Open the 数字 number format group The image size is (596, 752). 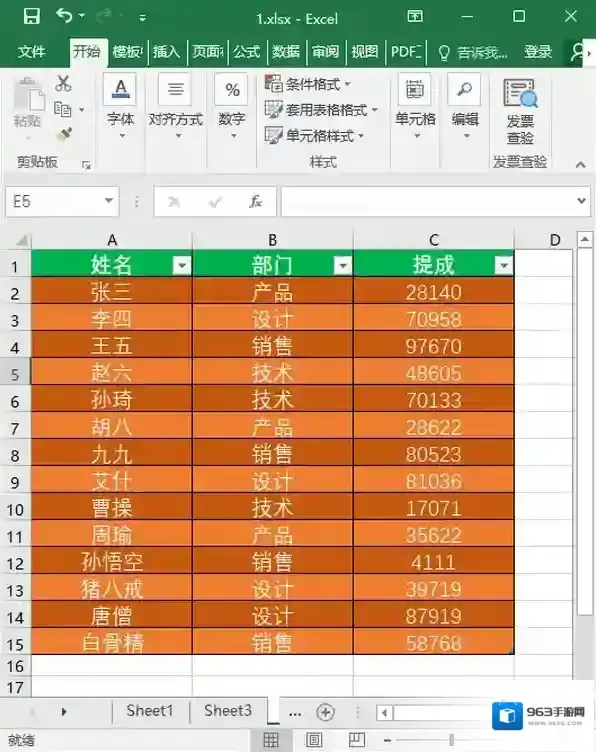[232, 106]
